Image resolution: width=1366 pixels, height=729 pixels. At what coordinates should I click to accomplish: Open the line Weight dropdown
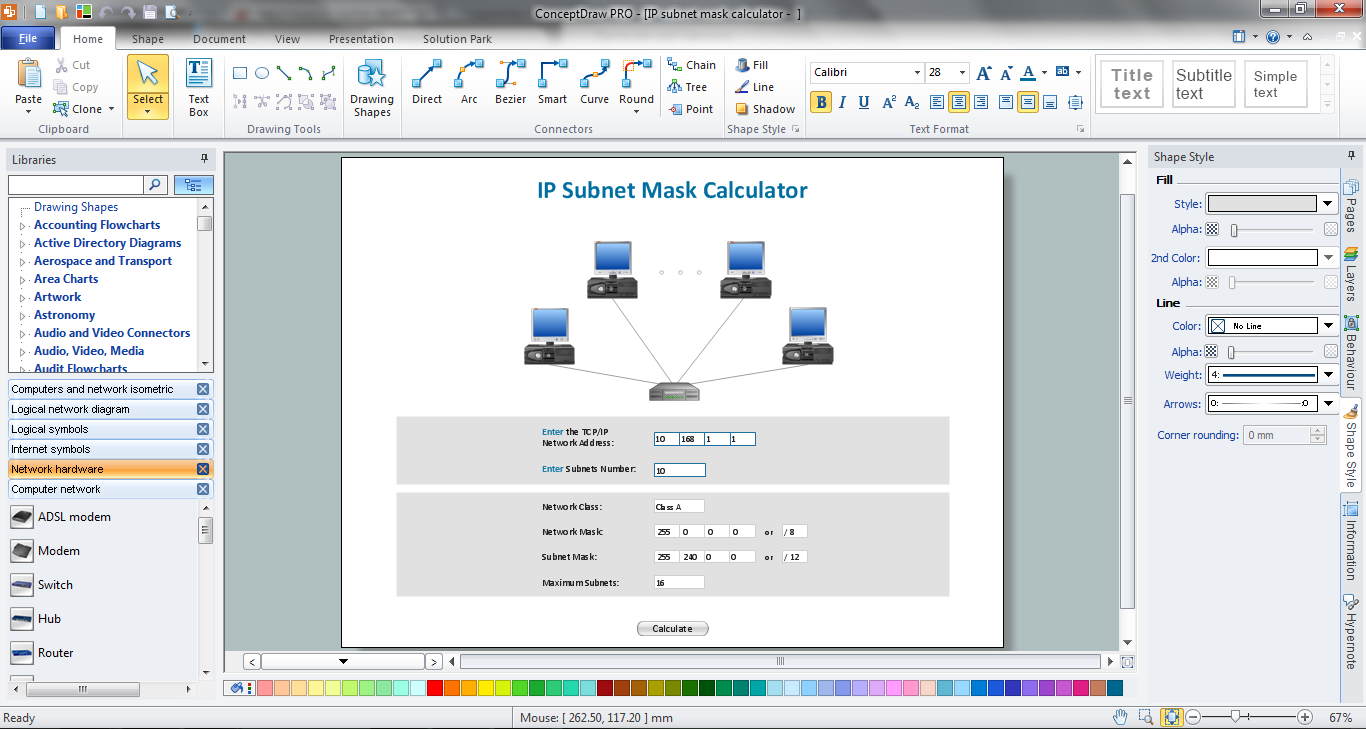click(x=1328, y=375)
